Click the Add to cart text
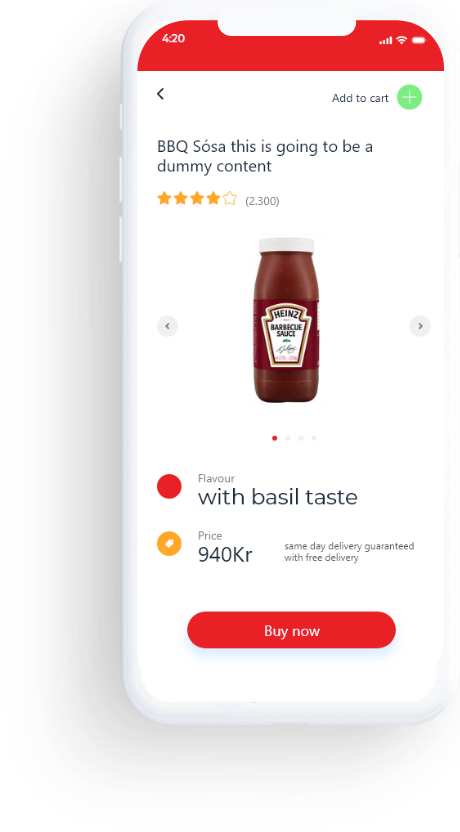 pyautogui.click(x=360, y=98)
